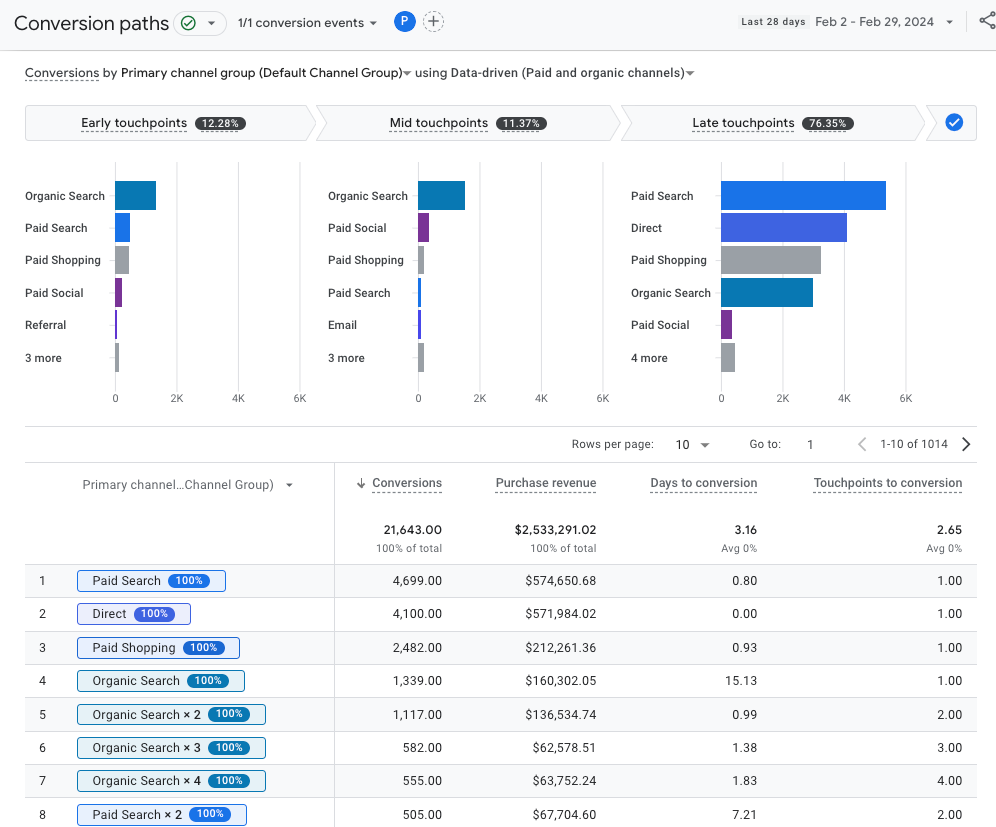This screenshot has width=996, height=827.
Task: Open the Rows per page dropdown
Action: tap(692, 445)
